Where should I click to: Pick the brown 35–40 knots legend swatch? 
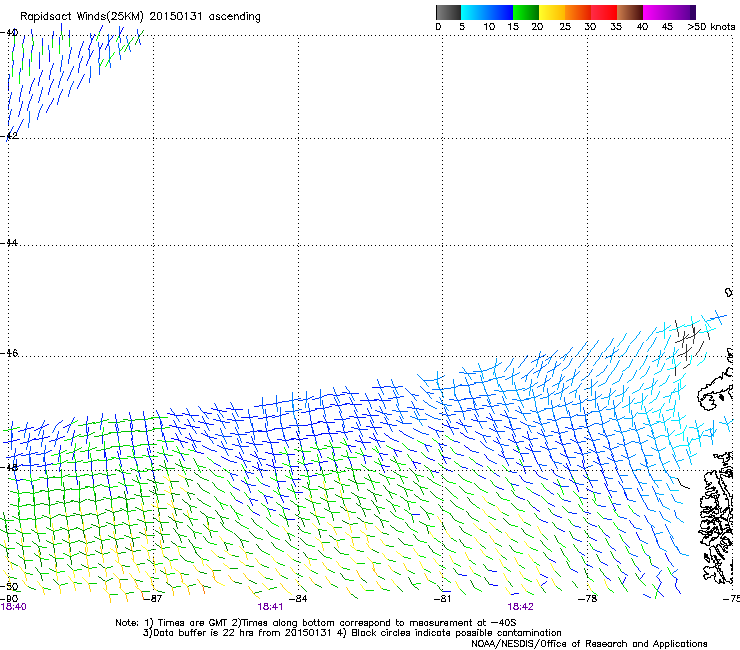tap(630, 12)
